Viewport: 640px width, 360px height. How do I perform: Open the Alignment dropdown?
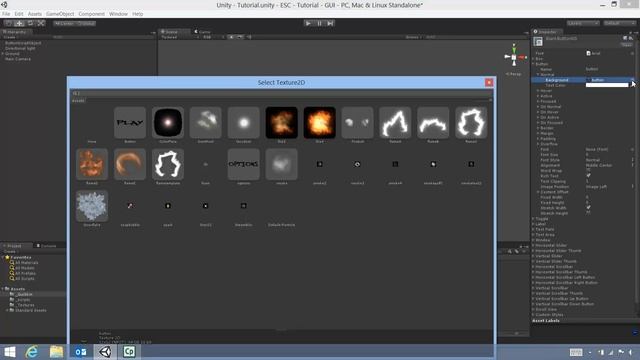pyautogui.click(x=610, y=165)
